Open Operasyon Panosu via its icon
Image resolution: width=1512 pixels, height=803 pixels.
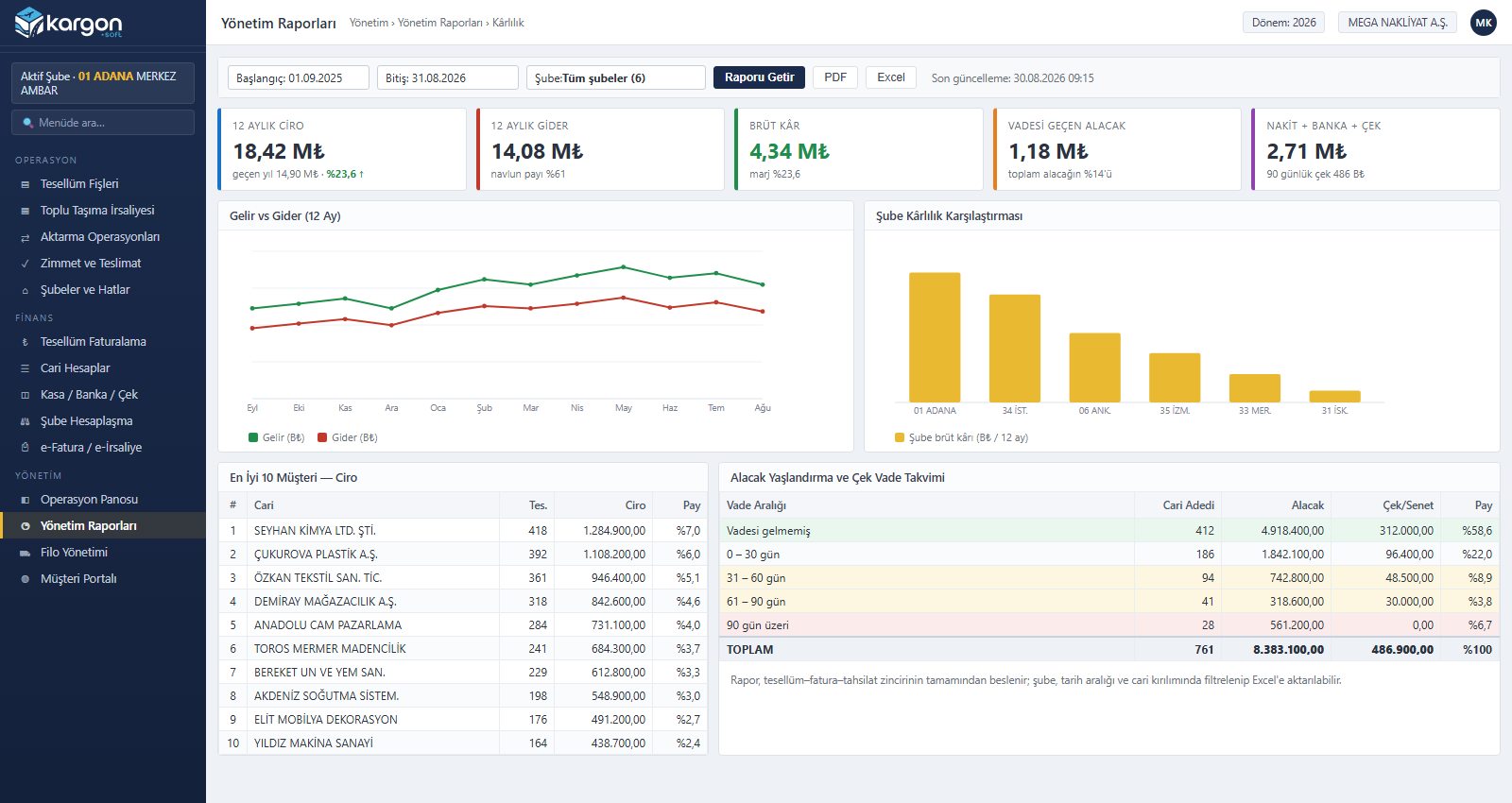(26, 500)
